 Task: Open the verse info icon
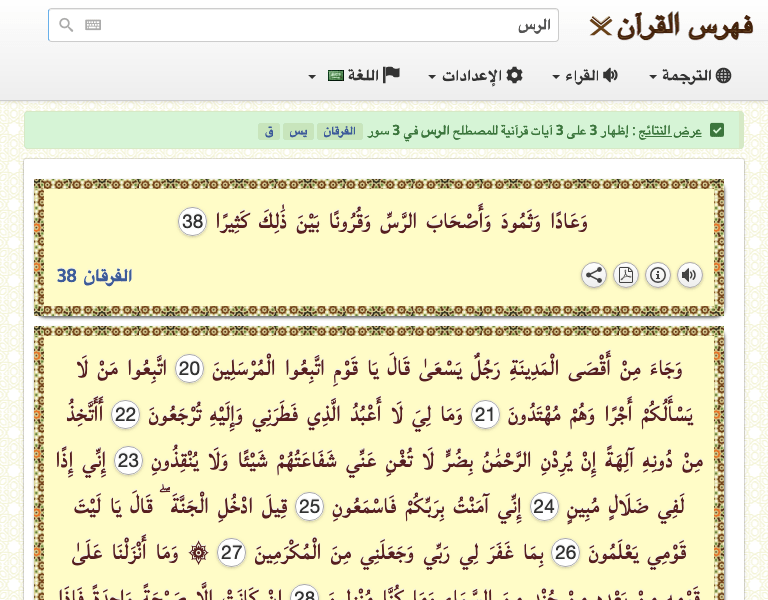pos(658,275)
